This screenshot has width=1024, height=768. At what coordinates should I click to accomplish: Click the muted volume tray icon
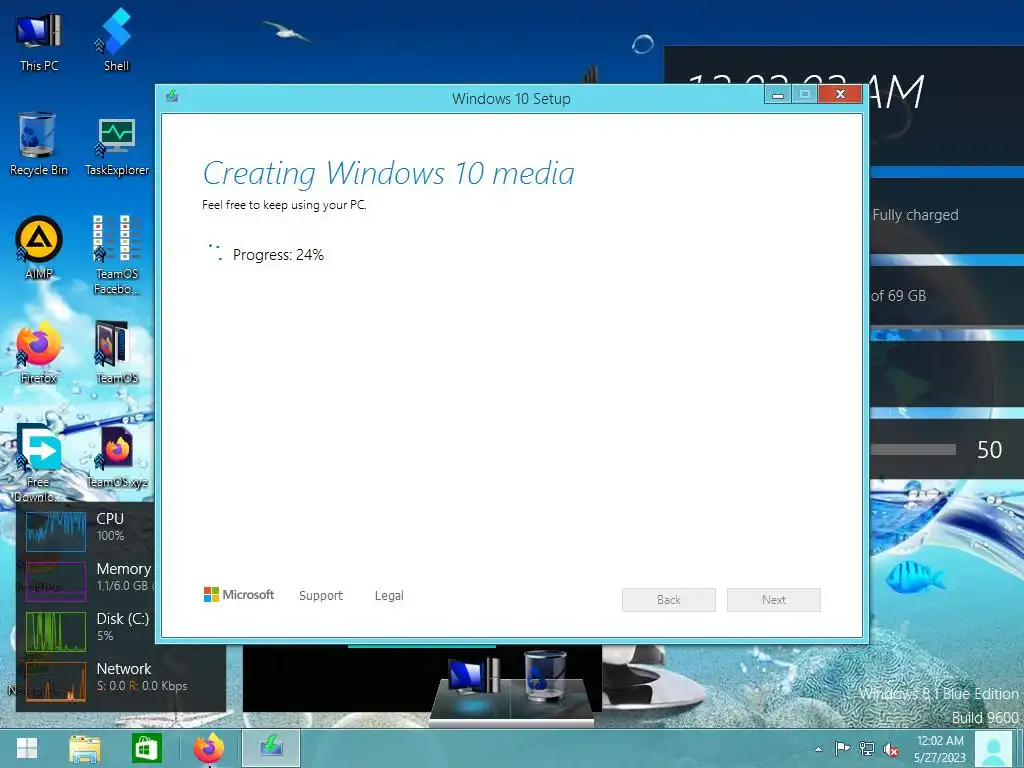click(891, 749)
